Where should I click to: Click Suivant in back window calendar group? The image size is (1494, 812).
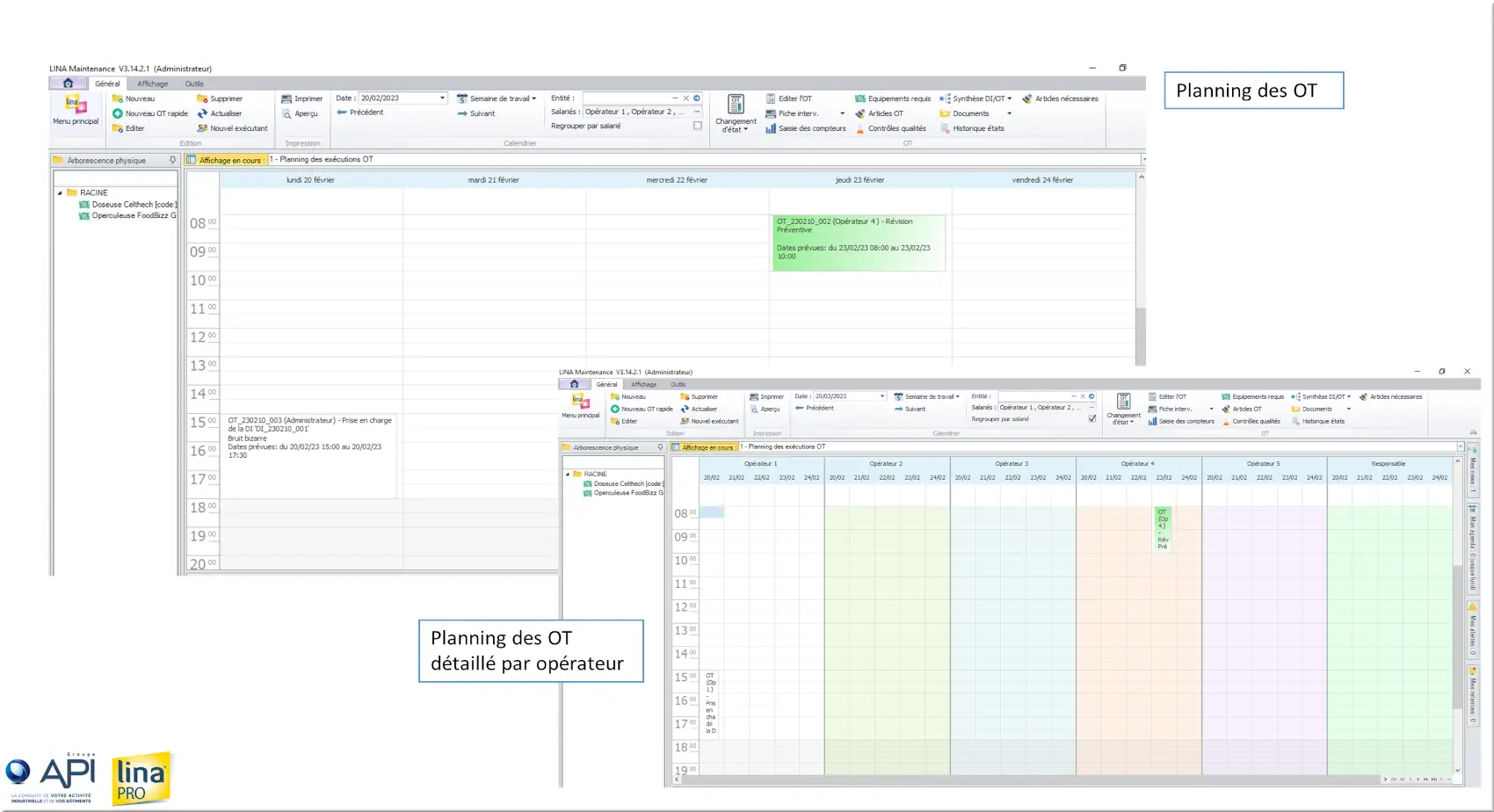coord(475,113)
